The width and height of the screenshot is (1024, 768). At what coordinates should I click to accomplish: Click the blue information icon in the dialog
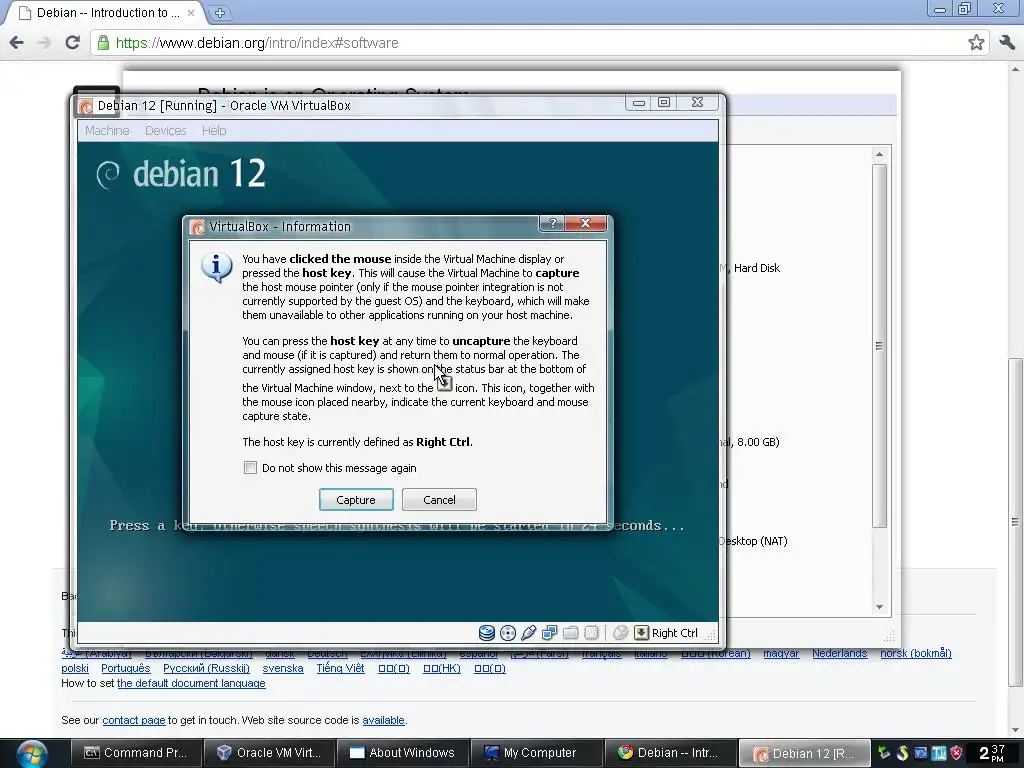coord(216,268)
